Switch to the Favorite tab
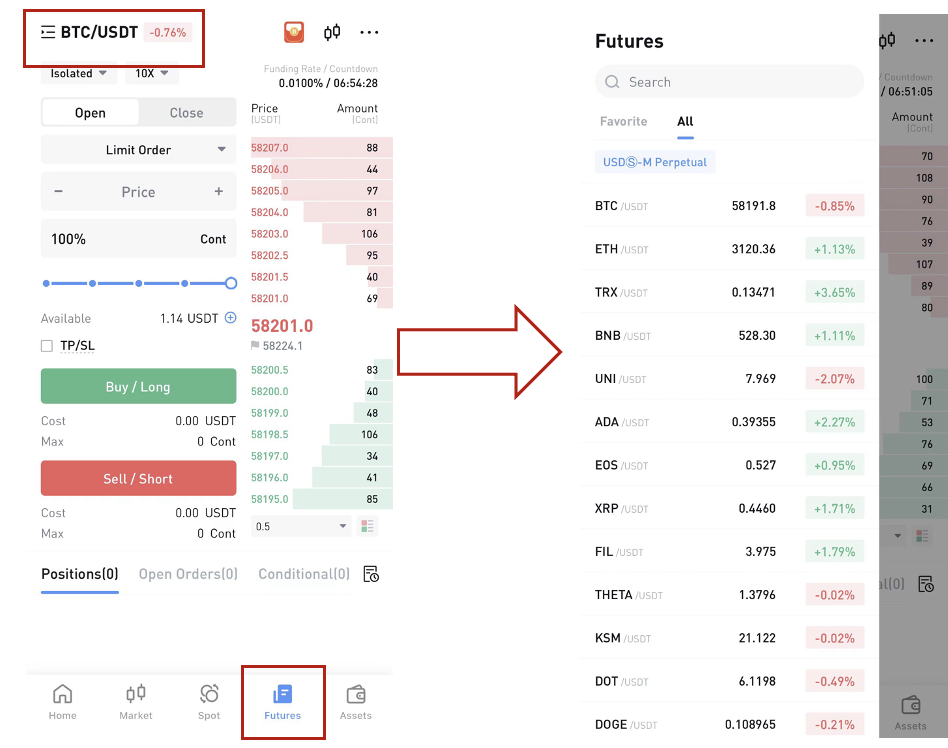Viewport: 948px width, 748px height. [623, 122]
